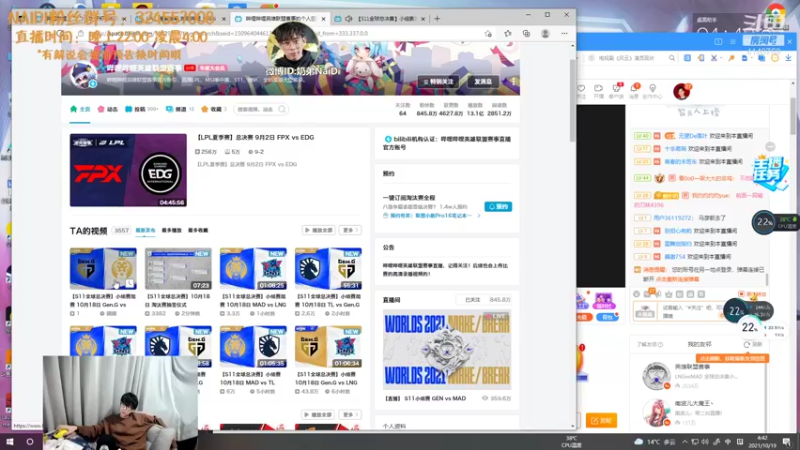Collapse the chat side widget minus button
The width and height of the screenshot is (800, 450).
click(770, 147)
